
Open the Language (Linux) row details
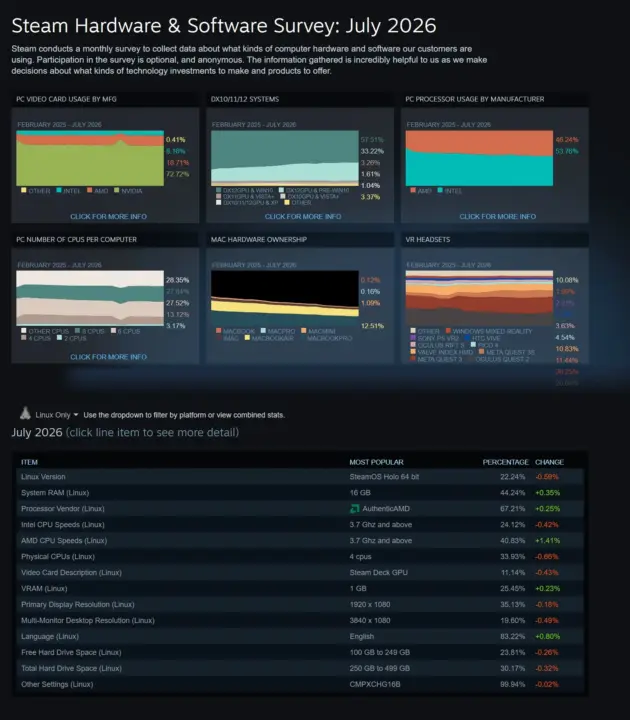pos(300,636)
